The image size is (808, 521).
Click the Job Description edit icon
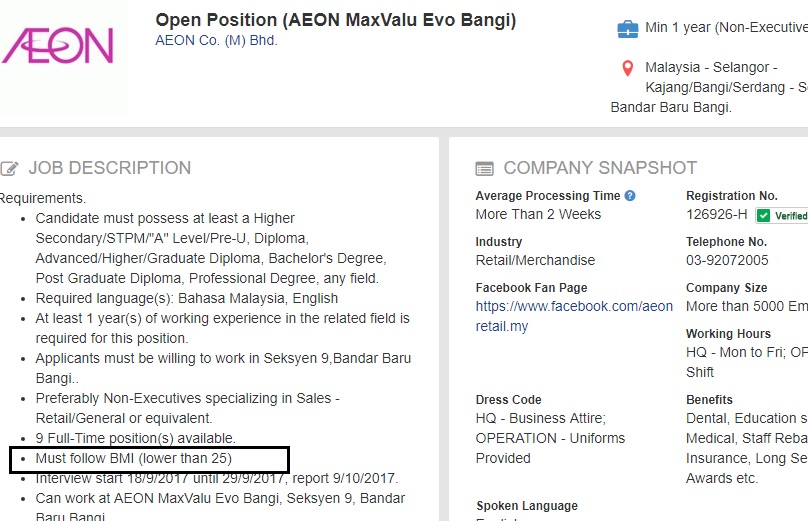click(9, 169)
